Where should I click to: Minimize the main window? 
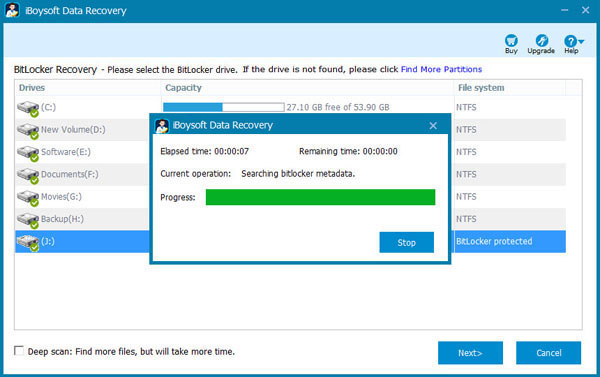564,10
